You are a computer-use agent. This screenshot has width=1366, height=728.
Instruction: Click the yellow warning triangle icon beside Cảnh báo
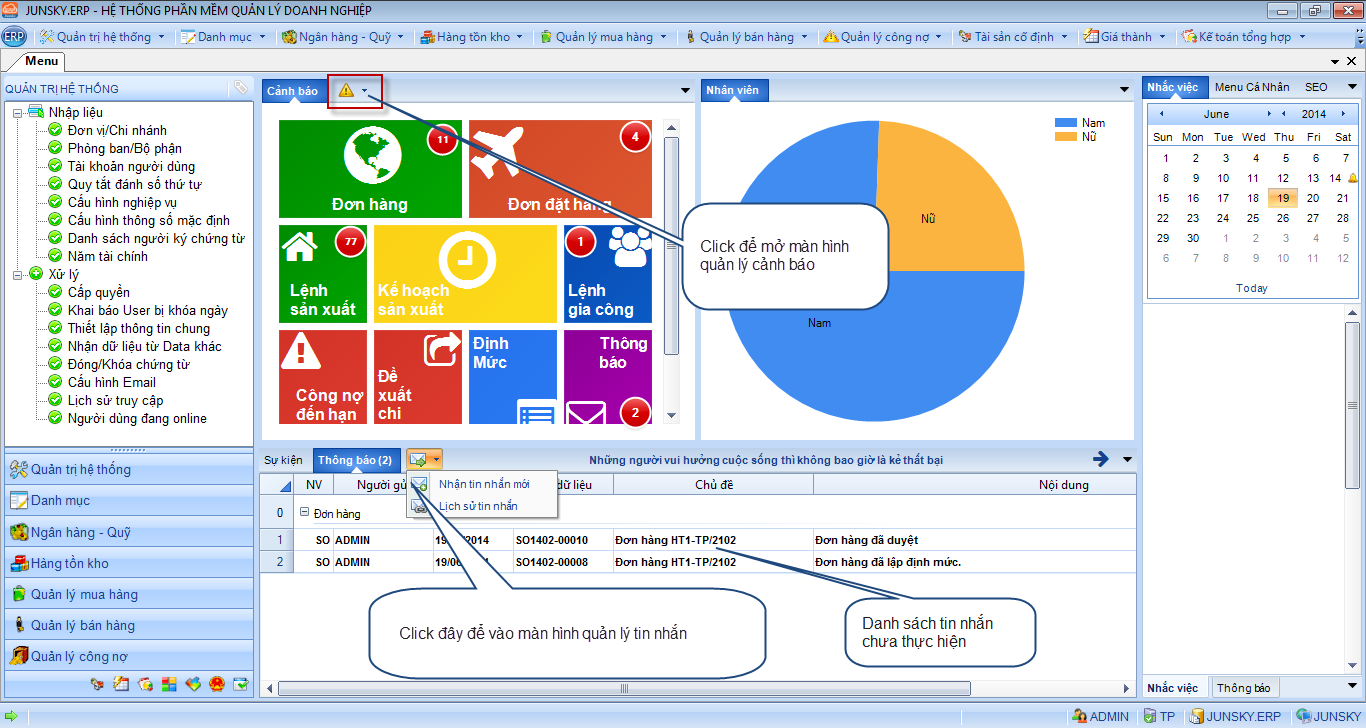346,91
